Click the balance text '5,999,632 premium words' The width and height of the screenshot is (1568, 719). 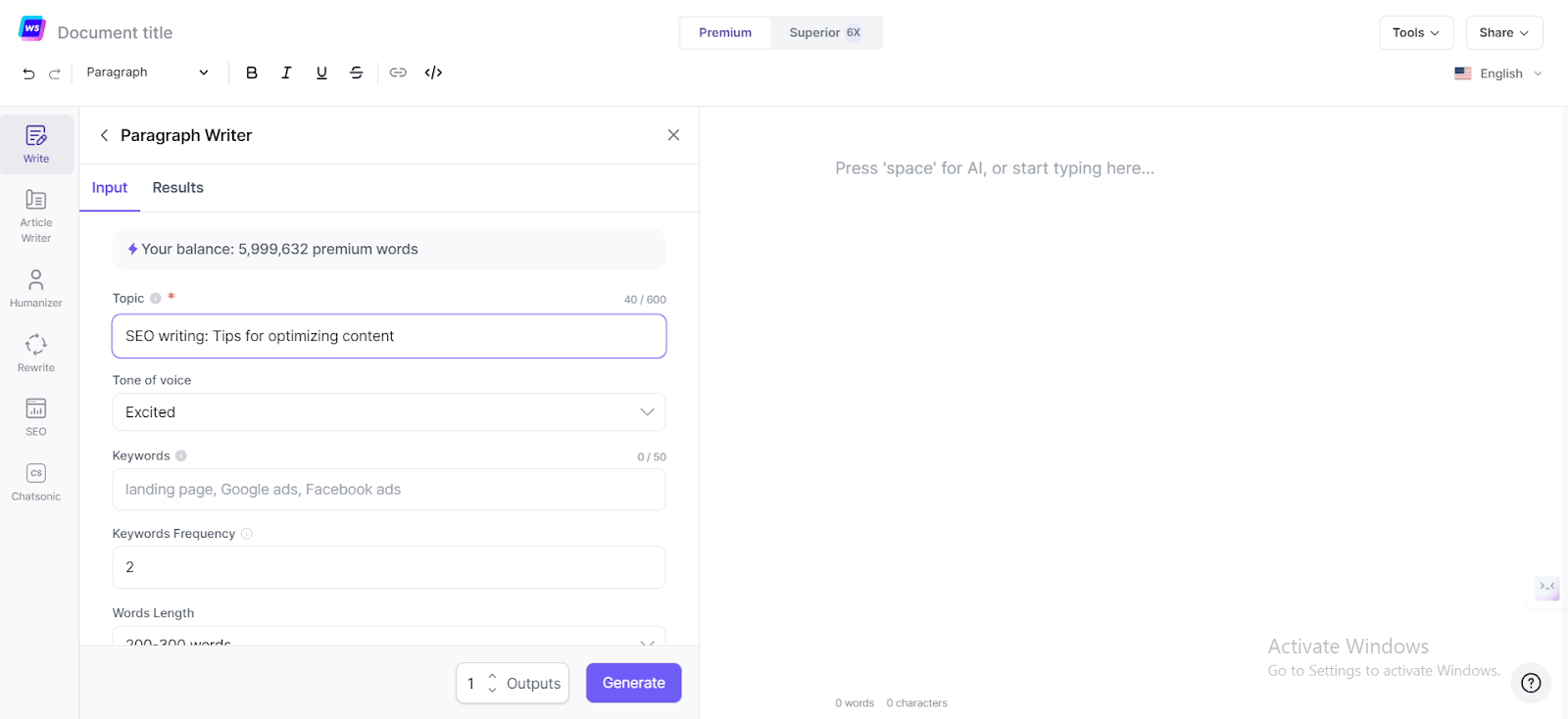click(x=328, y=249)
